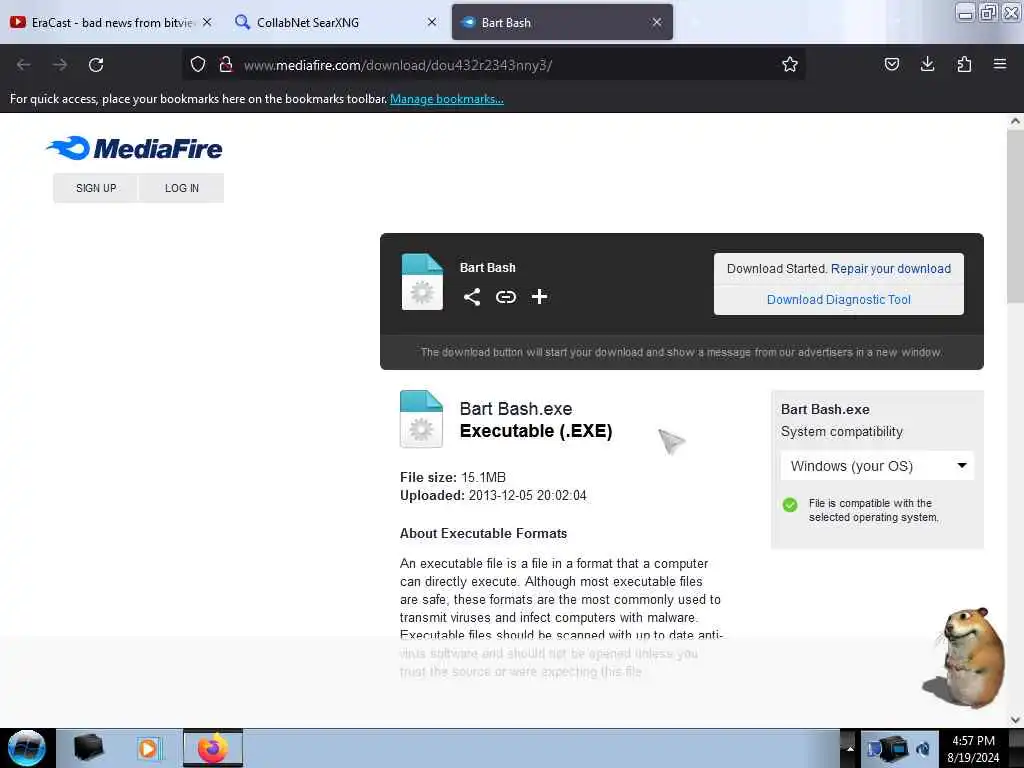1024x768 pixels.
Task: Click the page scrollbar up arrow
Action: point(1015,121)
